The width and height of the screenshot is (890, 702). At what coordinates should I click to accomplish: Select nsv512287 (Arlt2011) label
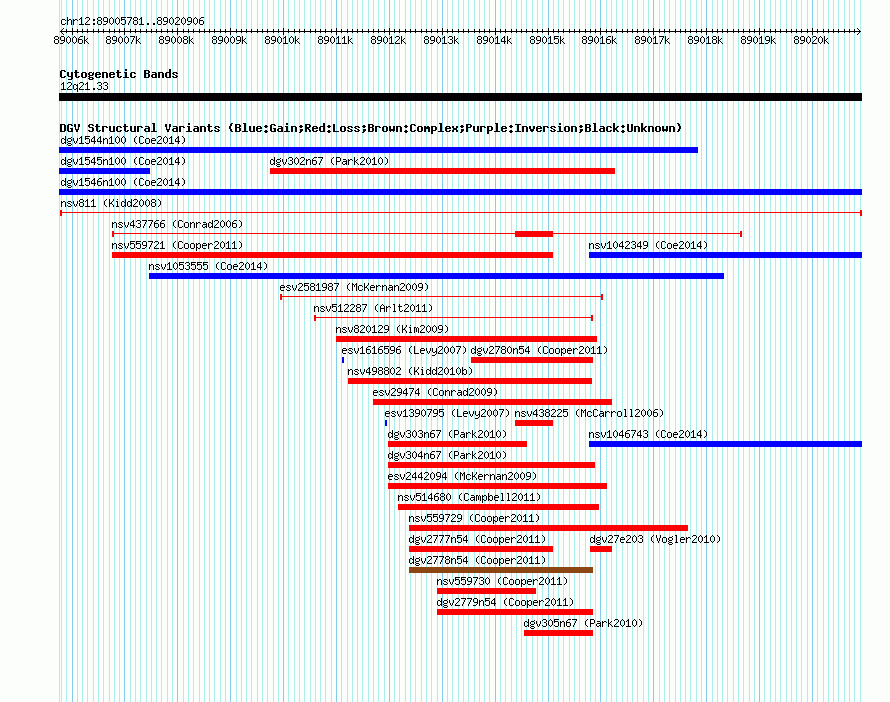coord(373,308)
